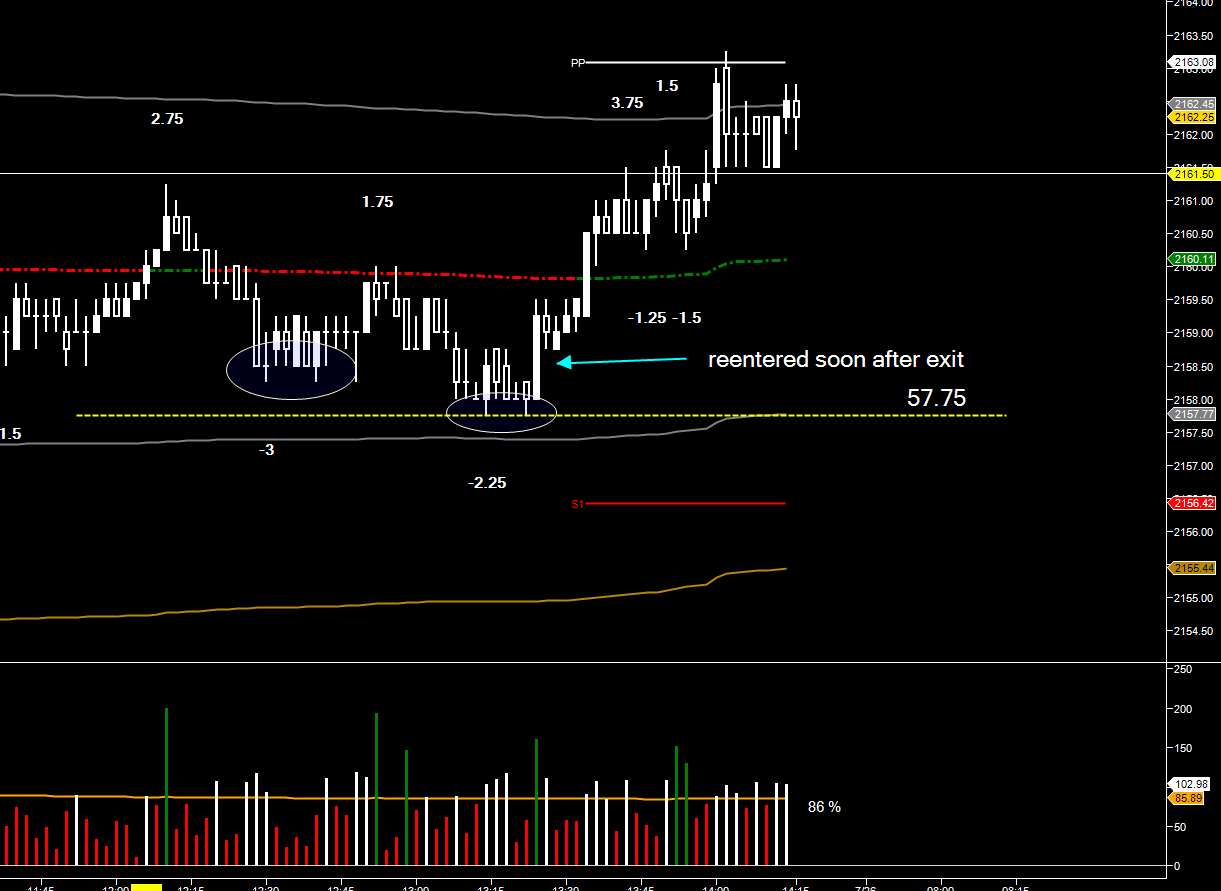
Task: Click the 102.98 volume value tag
Action: pyautogui.click(x=1190, y=785)
